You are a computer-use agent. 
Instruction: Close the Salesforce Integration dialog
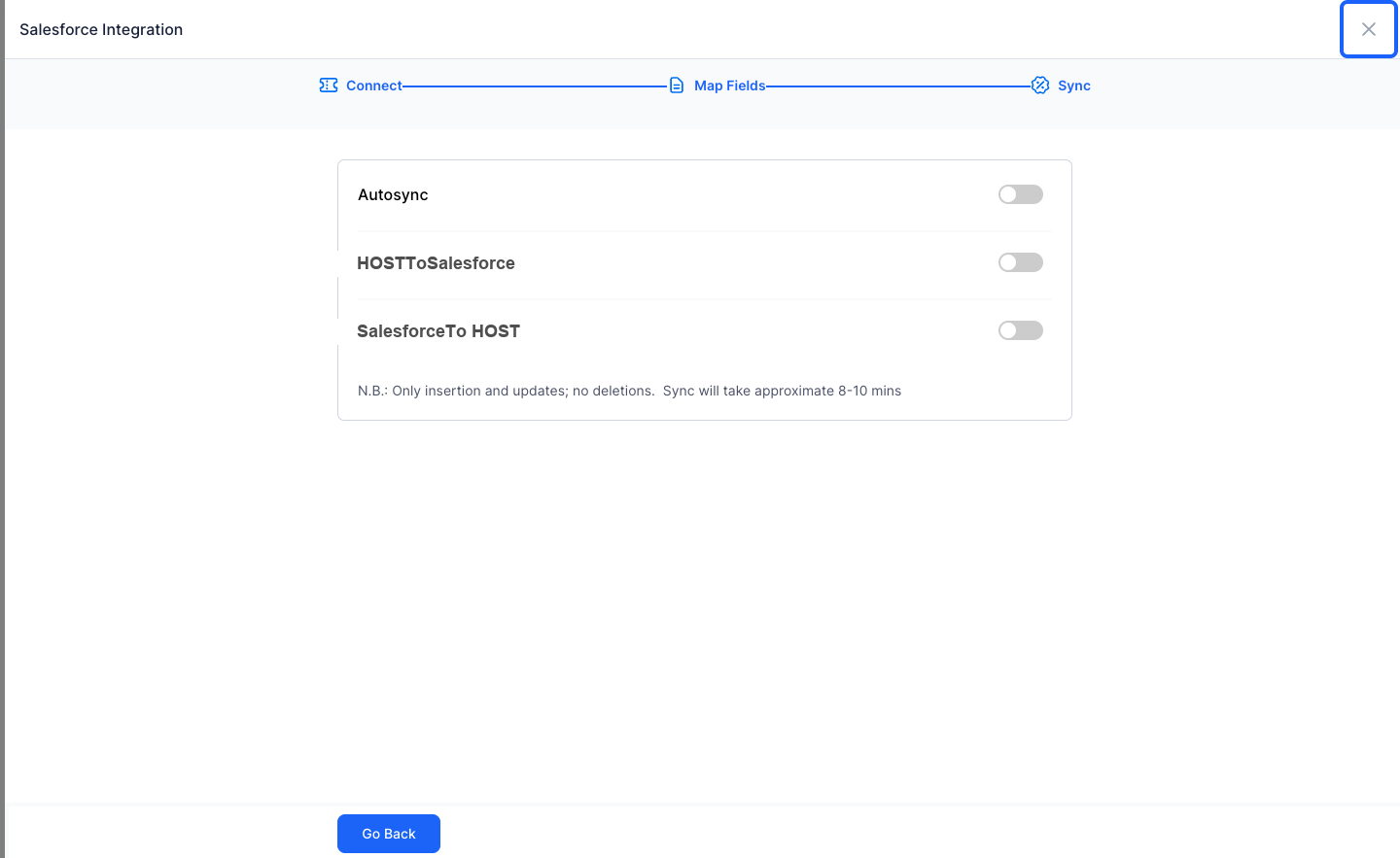(x=1369, y=29)
